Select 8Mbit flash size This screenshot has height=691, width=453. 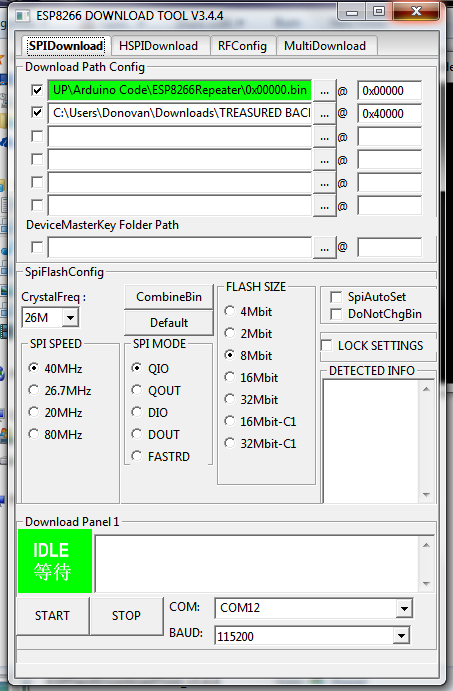click(249, 356)
